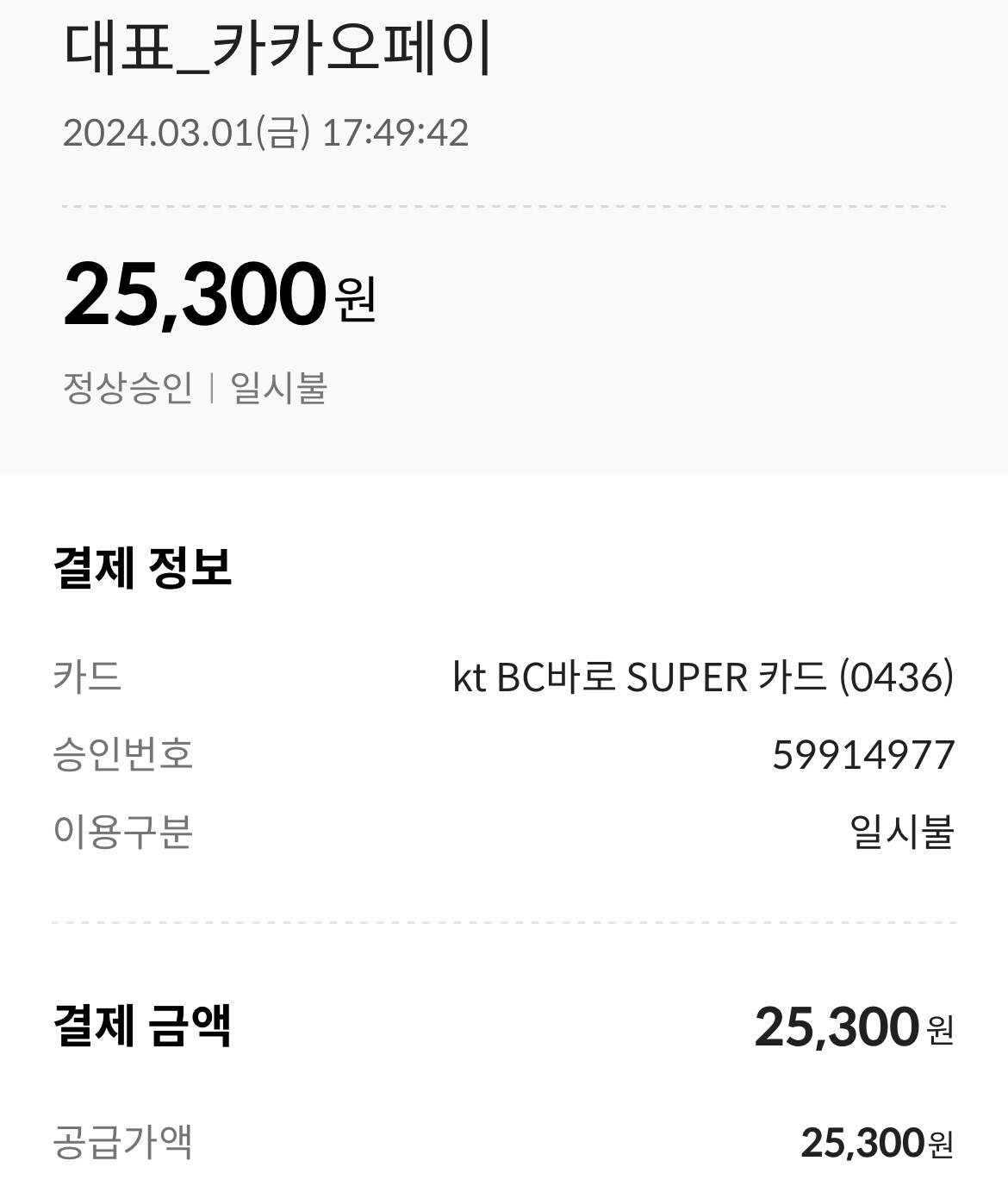Image resolution: width=1008 pixels, height=1192 pixels.
Task: Tap the large 25,300원 amount header
Action: click(x=220, y=295)
